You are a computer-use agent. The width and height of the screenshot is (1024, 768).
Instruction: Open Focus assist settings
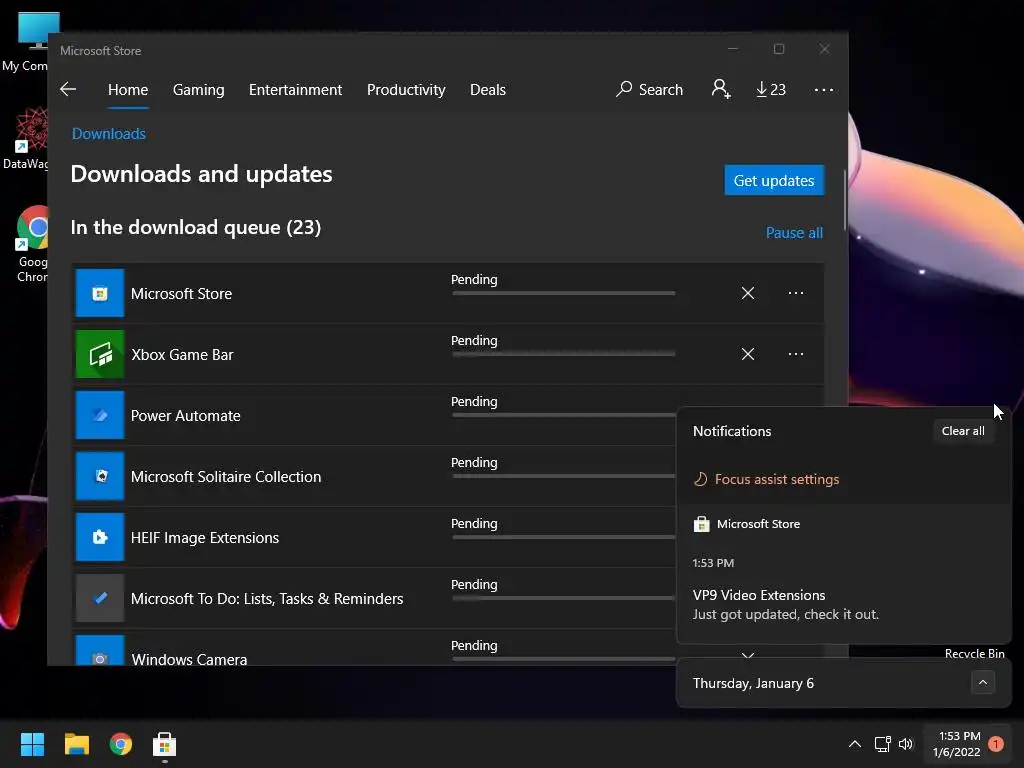point(766,479)
